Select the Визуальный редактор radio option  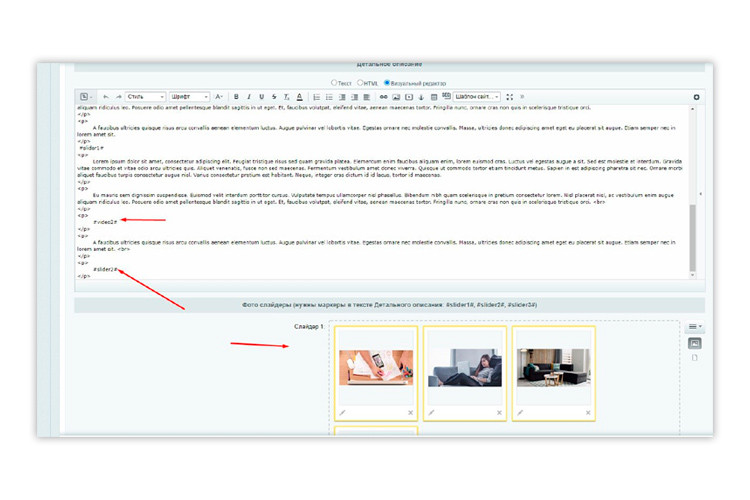(387, 83)
